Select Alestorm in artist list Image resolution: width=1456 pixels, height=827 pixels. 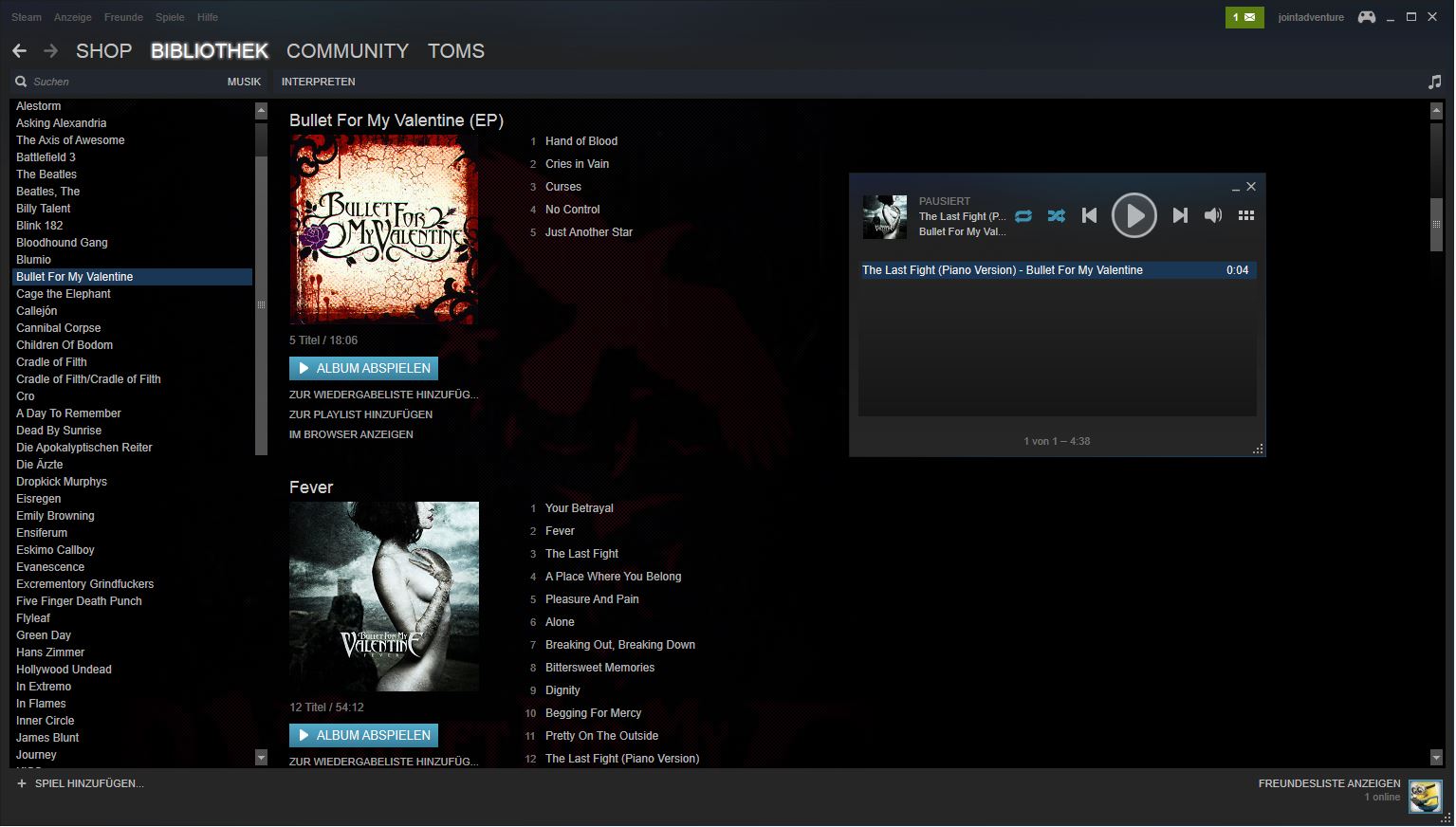click(38, 106)
